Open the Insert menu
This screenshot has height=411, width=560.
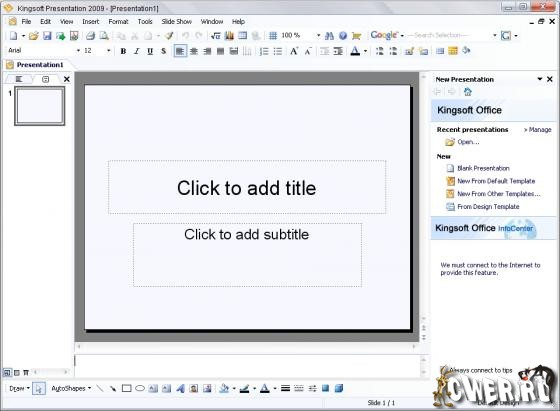click(x=91, y=21)
